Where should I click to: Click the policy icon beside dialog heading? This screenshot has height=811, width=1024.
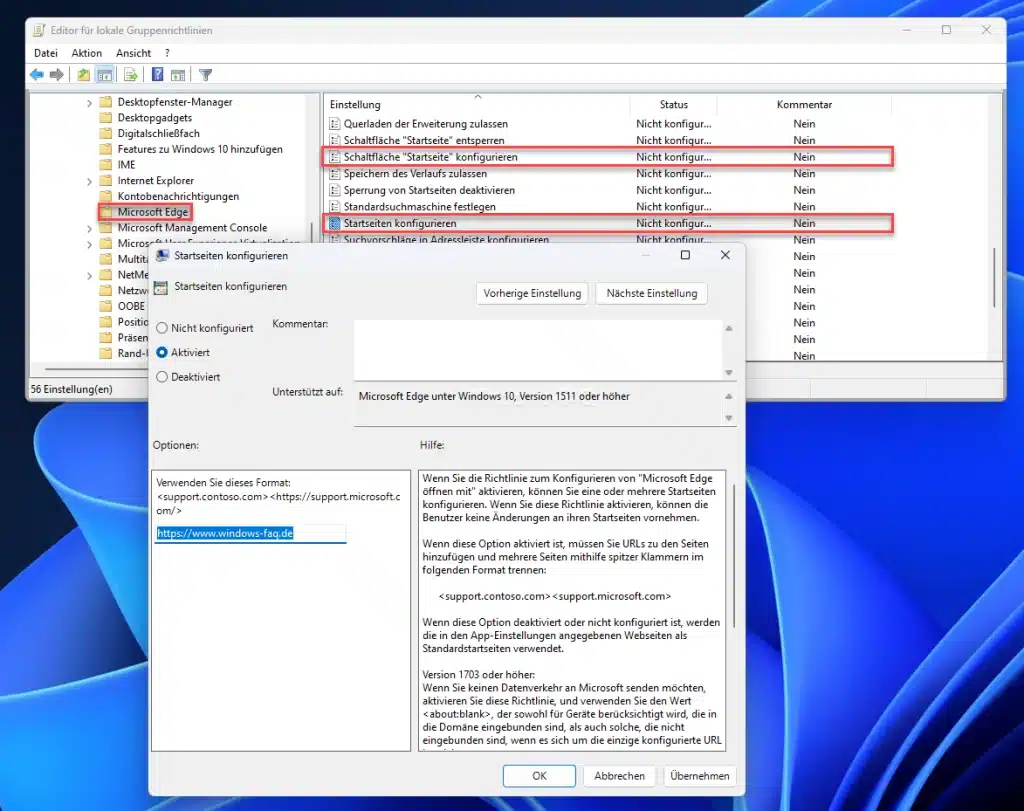pyautogui.click(x=161, y=287)
